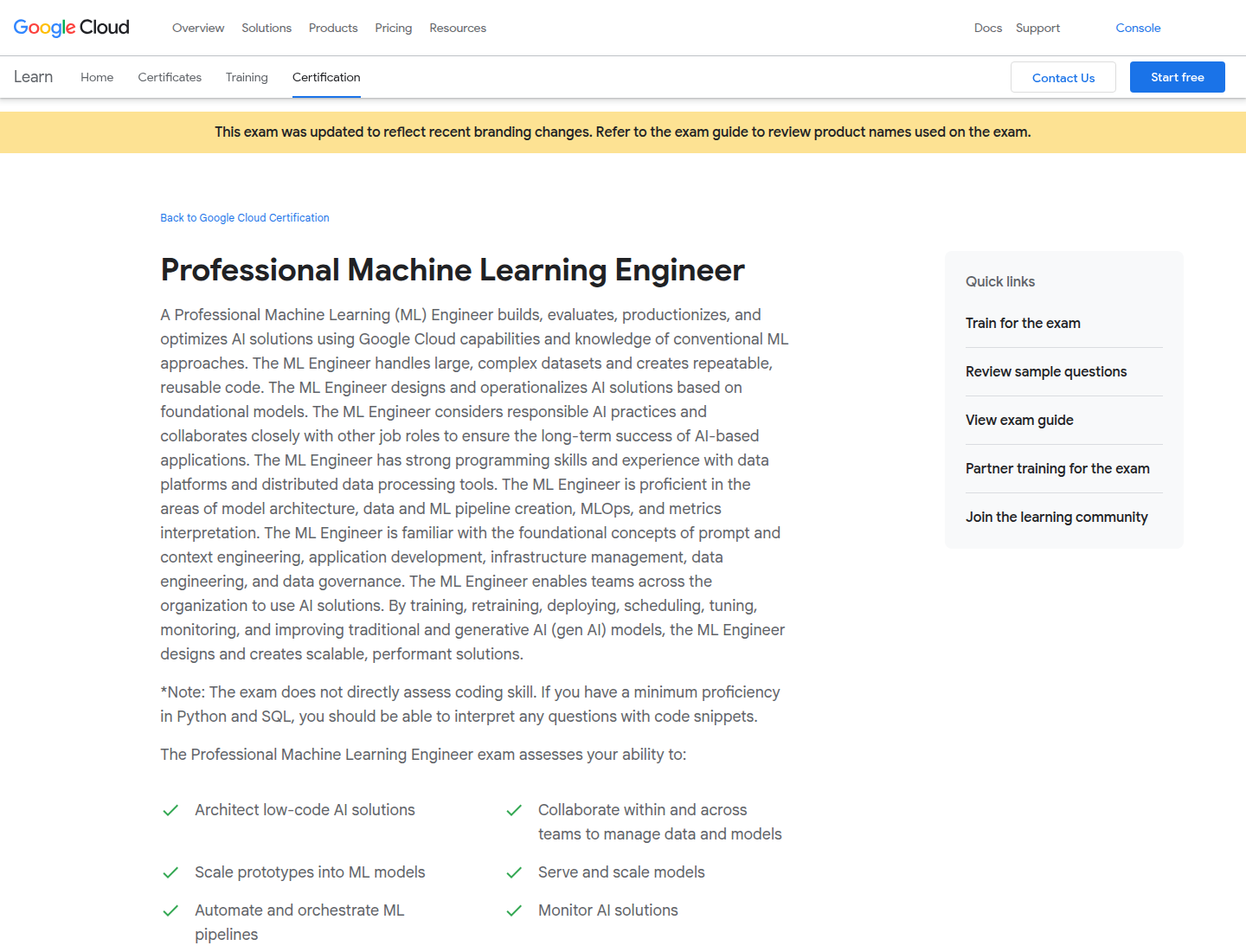Click checkmark beside Collaborate within and across teams
This screenshot has height=952, width=1246.
tap(514, 810)
